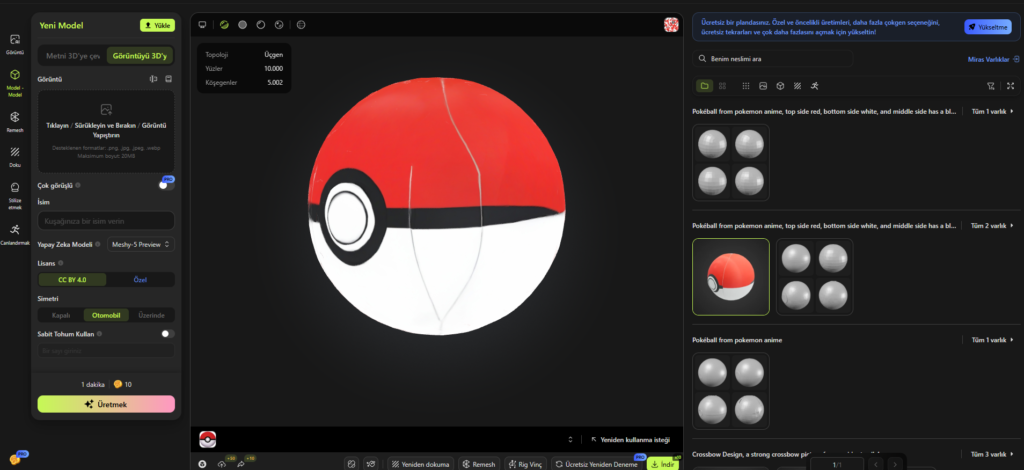Select the Özel license option
The height and width of the screenshot is (470, 1024).
[140, 279]
